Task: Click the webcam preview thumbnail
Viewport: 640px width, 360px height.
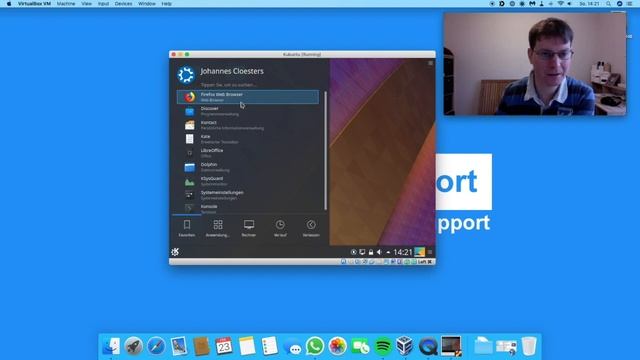Action: click(x=535, y=64)
